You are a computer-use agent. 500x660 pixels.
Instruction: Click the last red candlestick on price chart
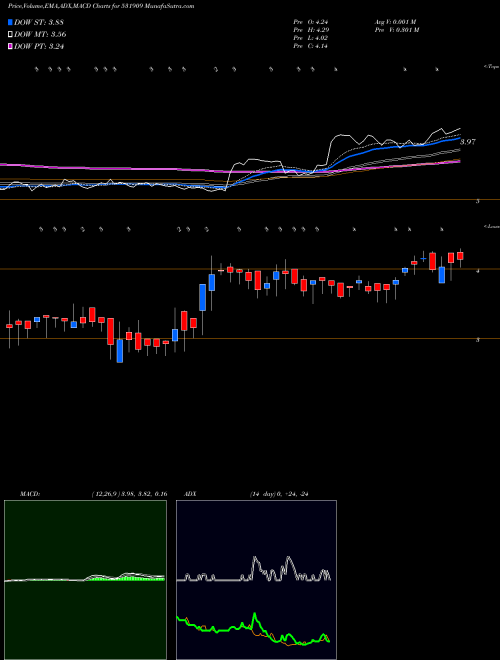point(460,256)
